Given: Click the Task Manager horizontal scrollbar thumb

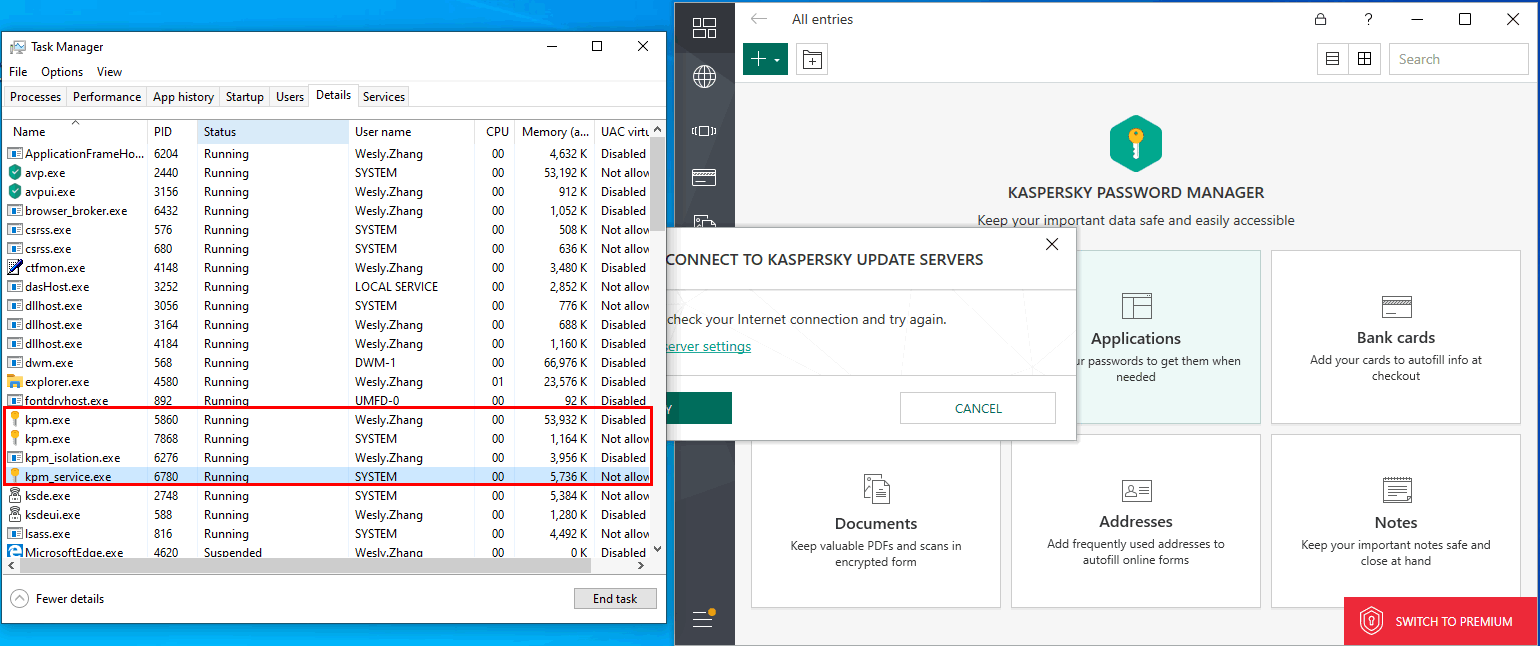Looking at the screenshot, I should pyautogui.click(x=305, y=566).
